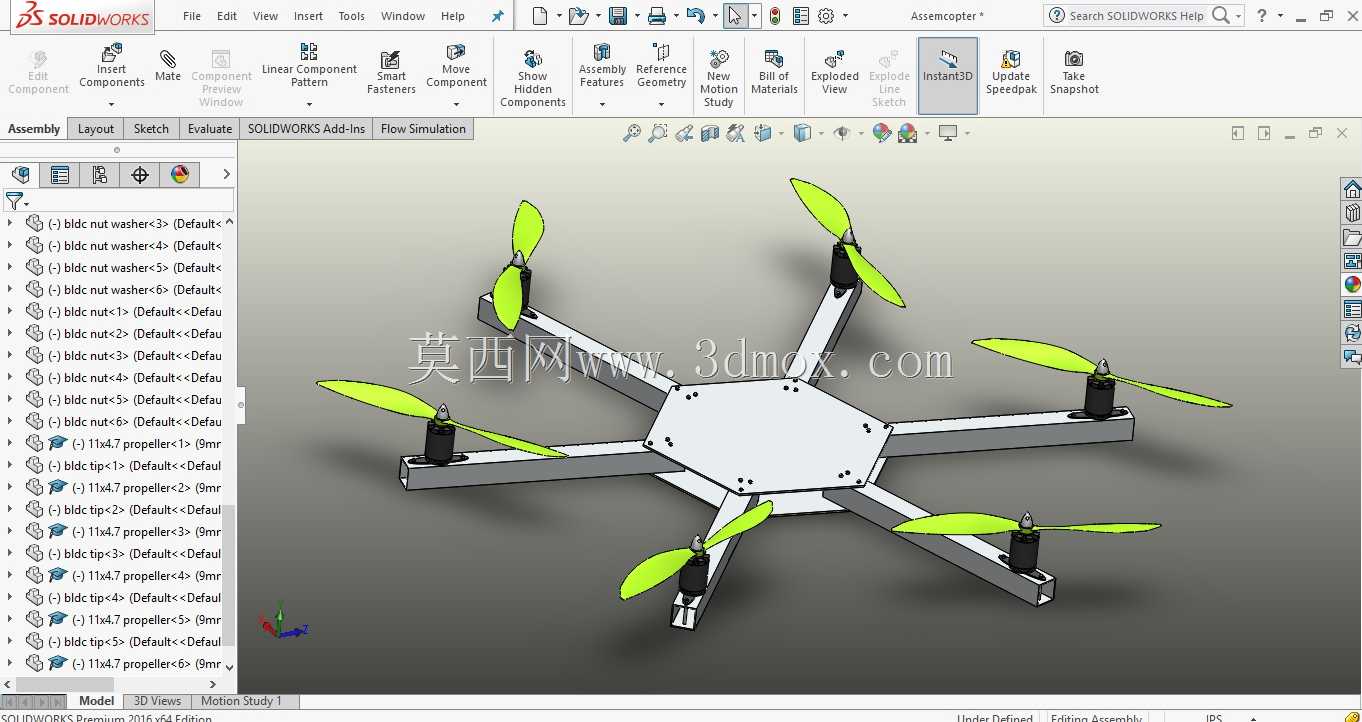
Task: Click Reference Geometry tool
Action: pos(661,65)
